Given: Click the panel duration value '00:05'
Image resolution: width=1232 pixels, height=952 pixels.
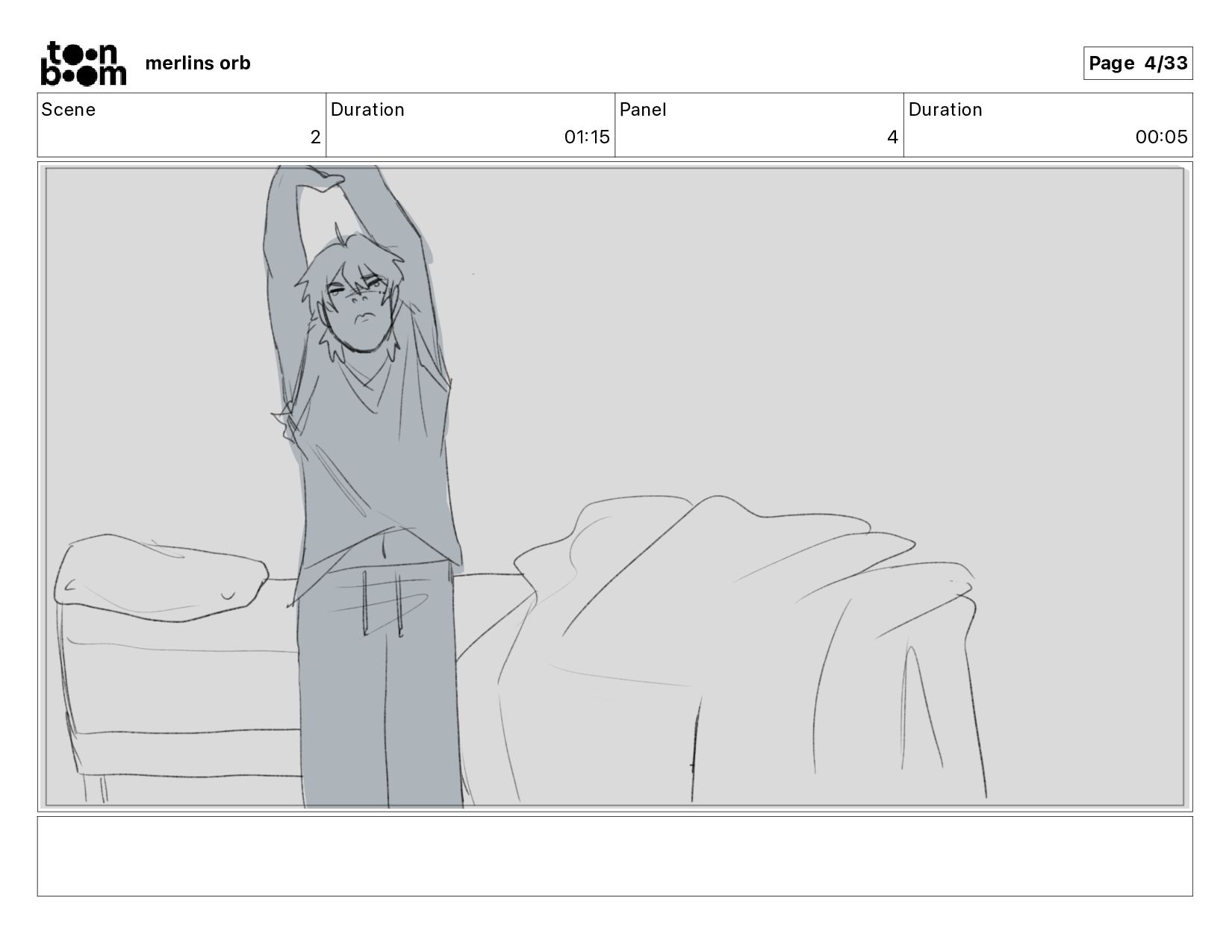Looking at the screenshot, I should (1161, 137).
